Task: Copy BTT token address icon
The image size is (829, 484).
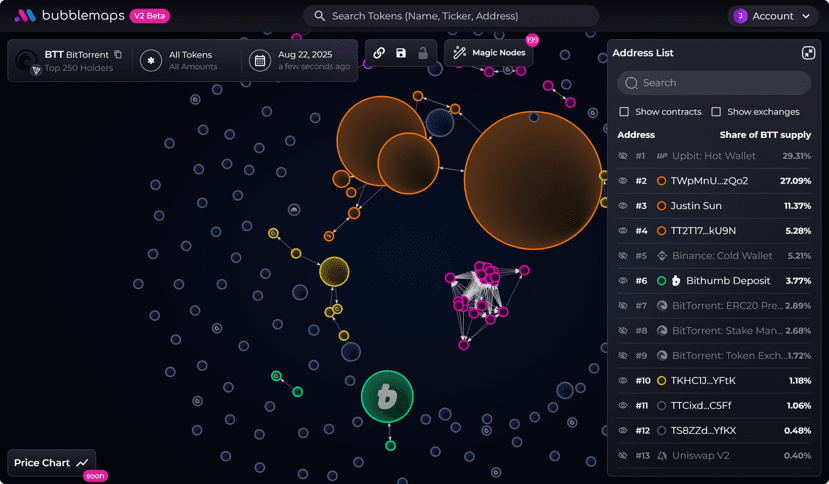Action: coord(118,54)
